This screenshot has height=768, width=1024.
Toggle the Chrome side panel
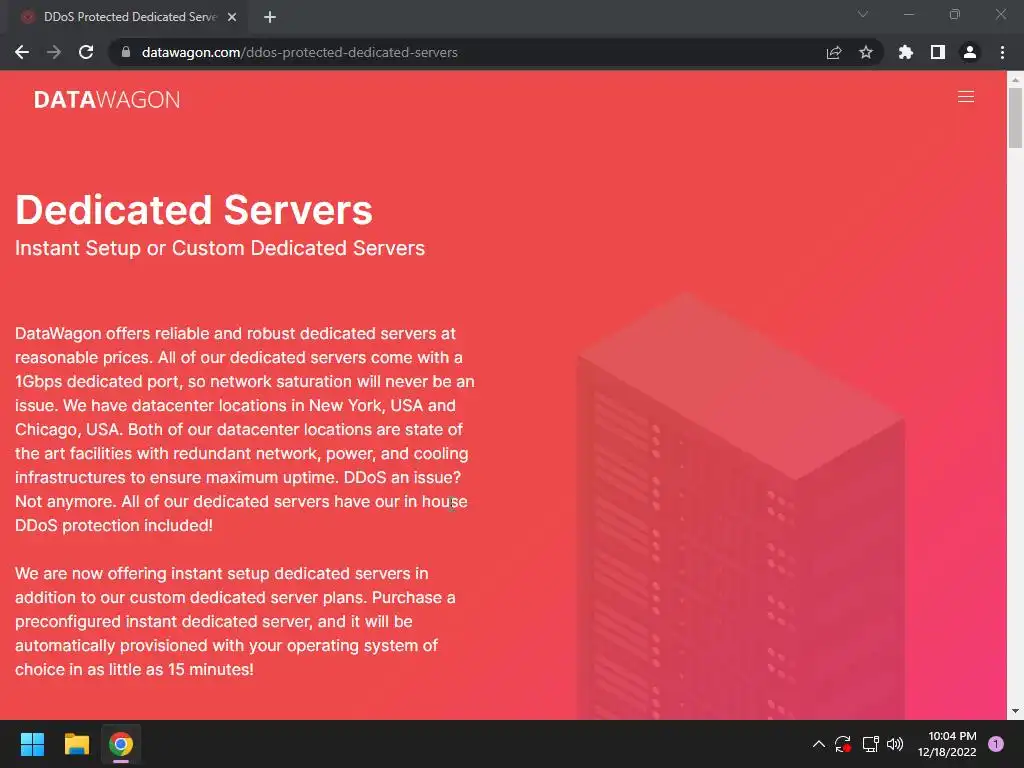coord(938,52)
